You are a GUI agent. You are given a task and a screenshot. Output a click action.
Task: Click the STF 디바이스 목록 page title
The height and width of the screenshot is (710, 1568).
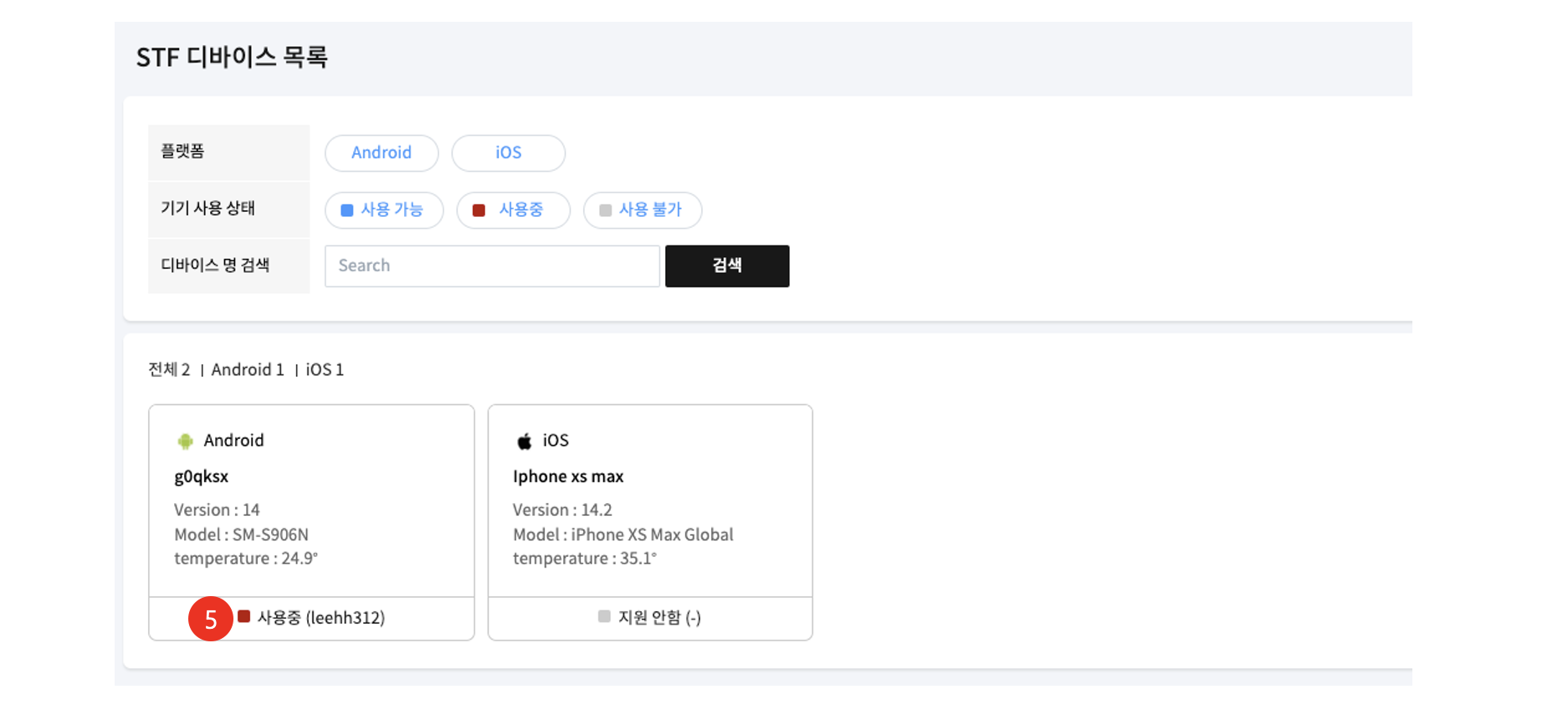[232, 58]
